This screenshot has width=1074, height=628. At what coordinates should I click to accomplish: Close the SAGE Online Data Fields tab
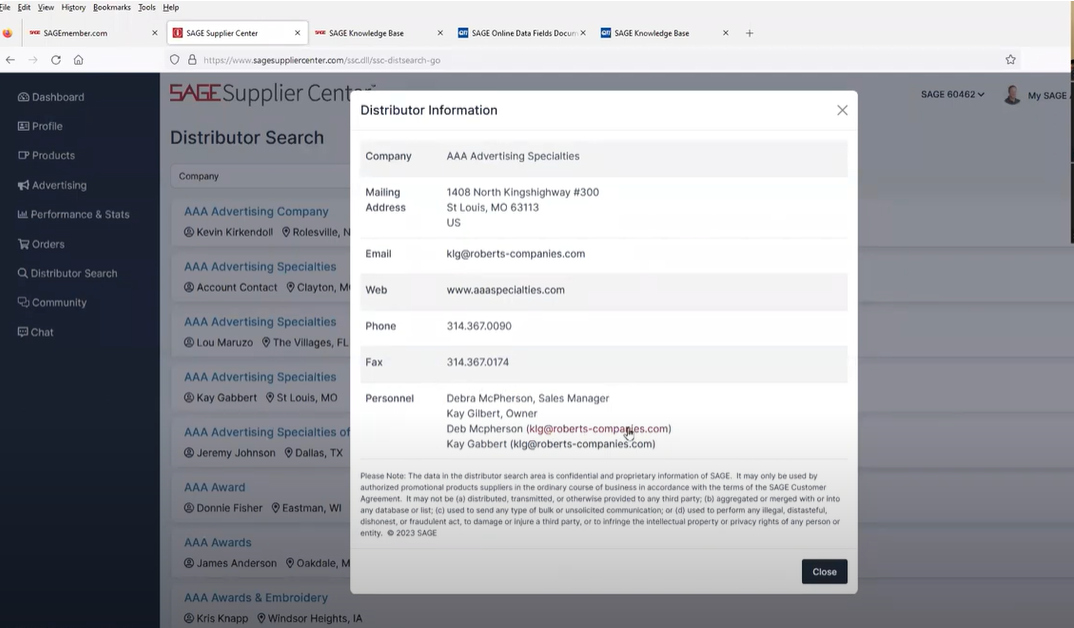583,33
